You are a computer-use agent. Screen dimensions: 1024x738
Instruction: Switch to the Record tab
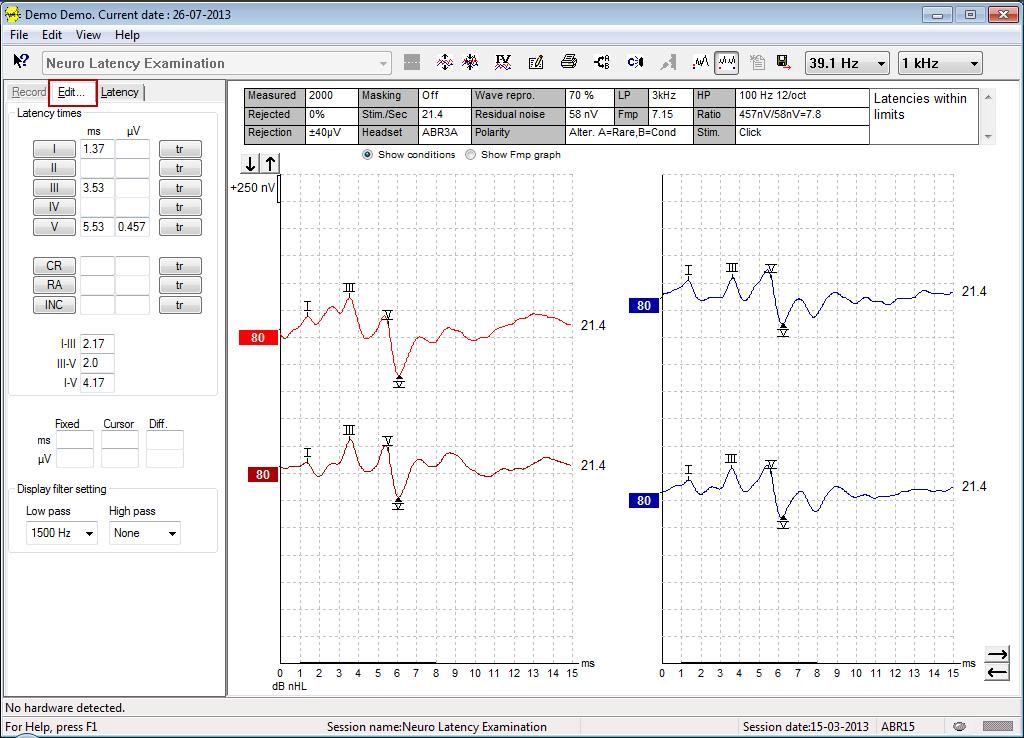[x=29, y=92]
